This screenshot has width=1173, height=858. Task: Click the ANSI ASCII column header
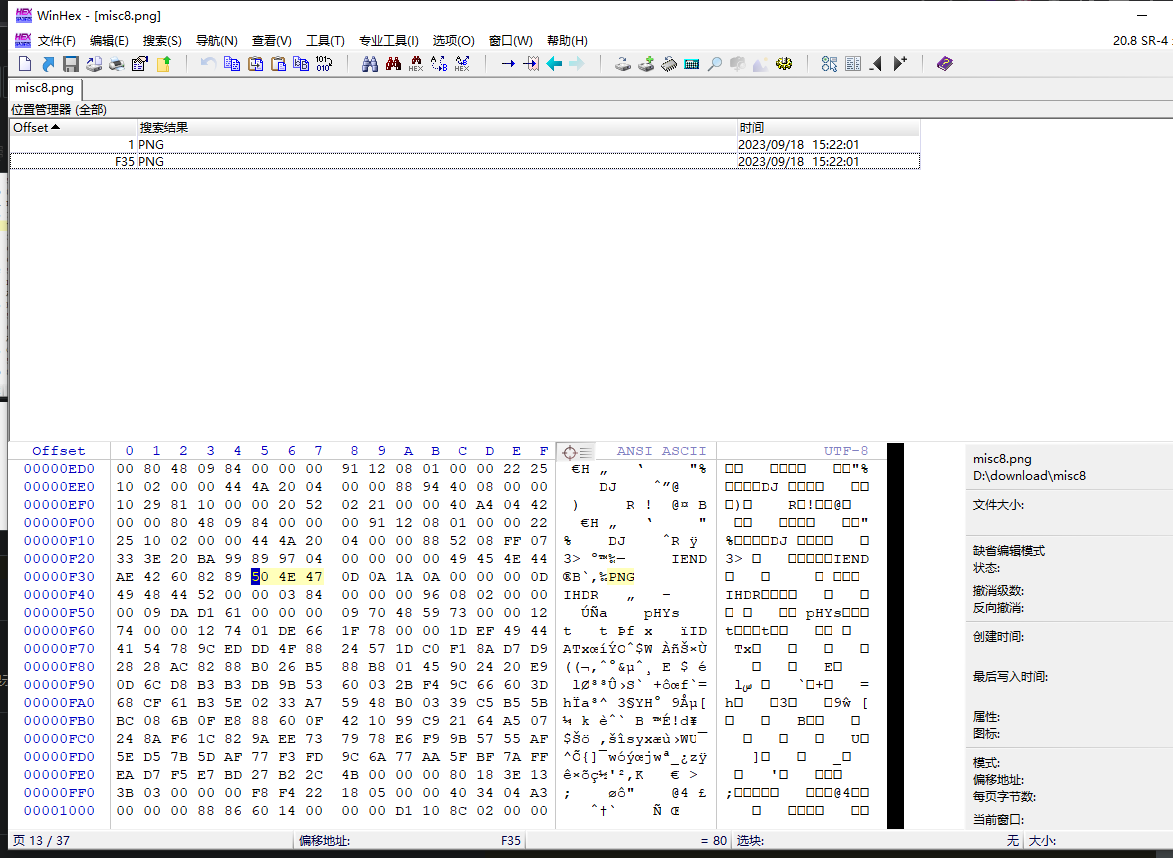tap(661, 451)
